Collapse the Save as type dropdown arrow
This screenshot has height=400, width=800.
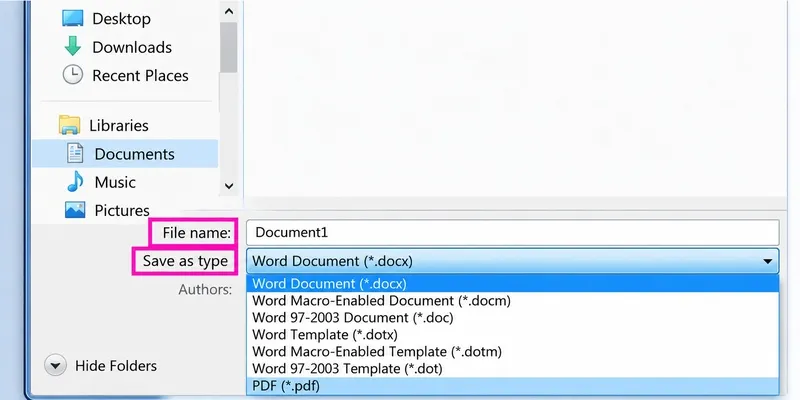(x=768, y=261)
